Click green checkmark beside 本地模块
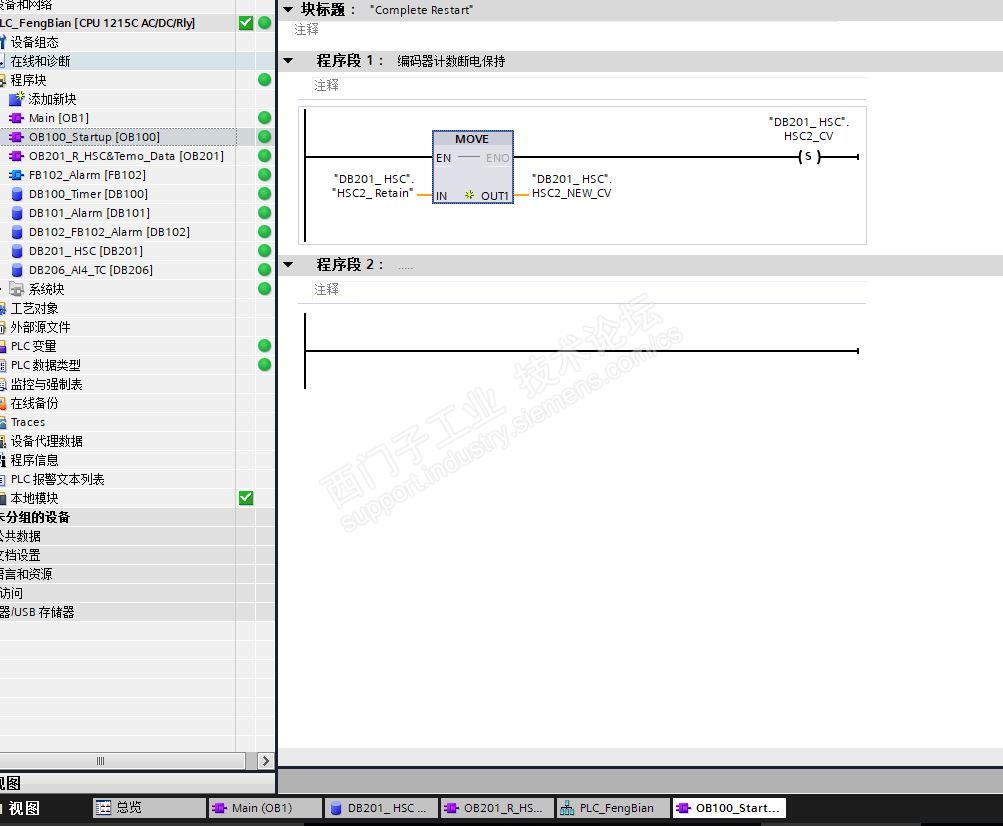The height and width of the screenshot is (826, 1003). point(246,498)
